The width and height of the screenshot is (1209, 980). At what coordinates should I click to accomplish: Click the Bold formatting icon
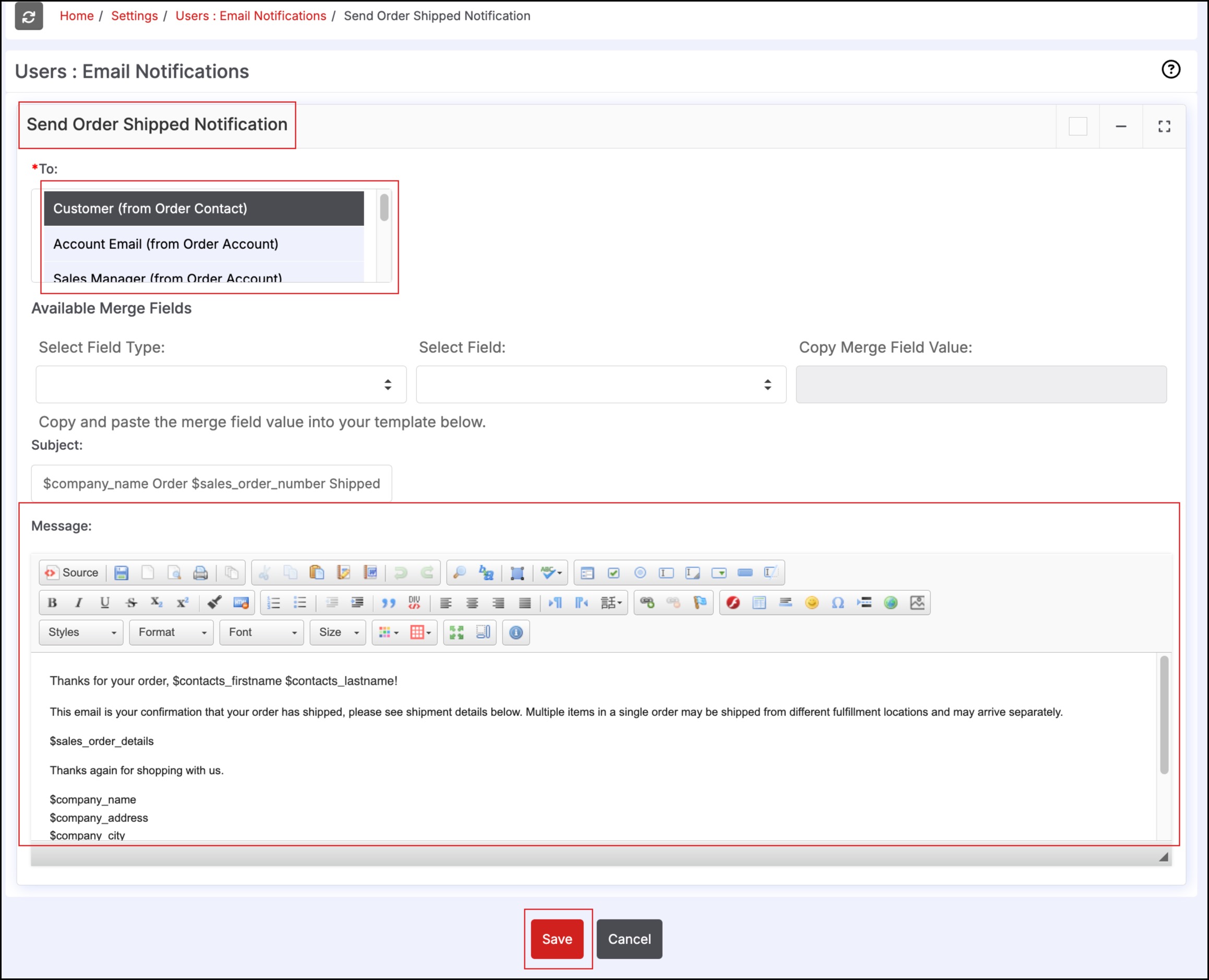(53, 602)
